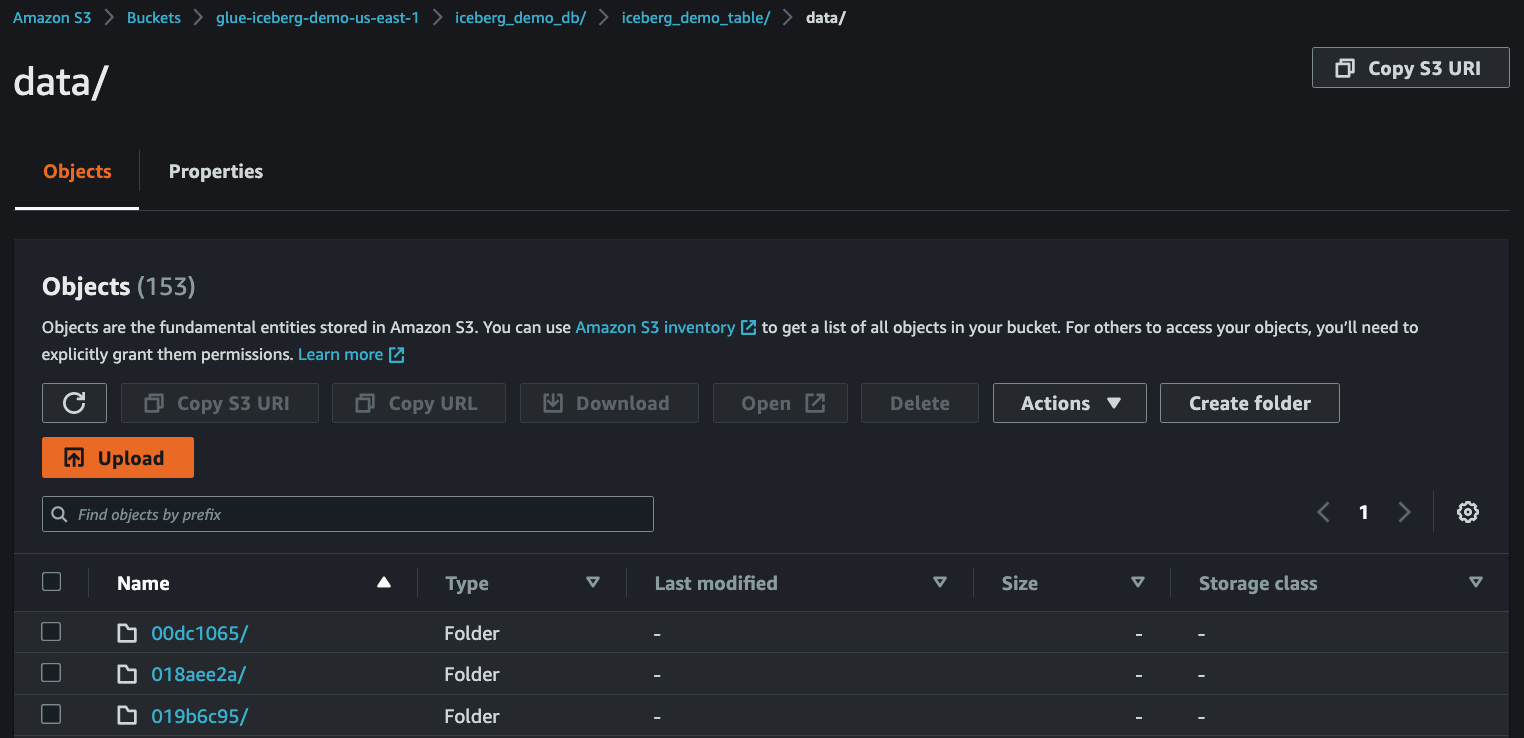The height and width of the screenshot is (738, 1524).
Task: Open iceberg_demo_db/ breadcrumb
Action: point(520,18)
